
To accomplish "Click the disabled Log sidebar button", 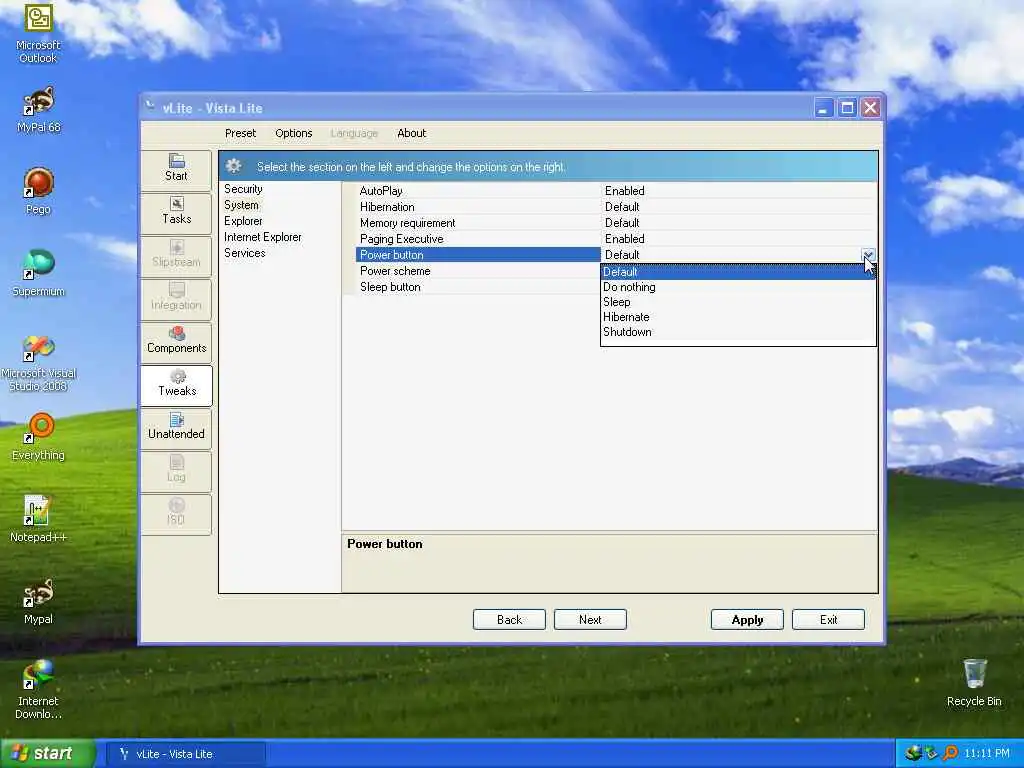I will [x=176, y=470].
